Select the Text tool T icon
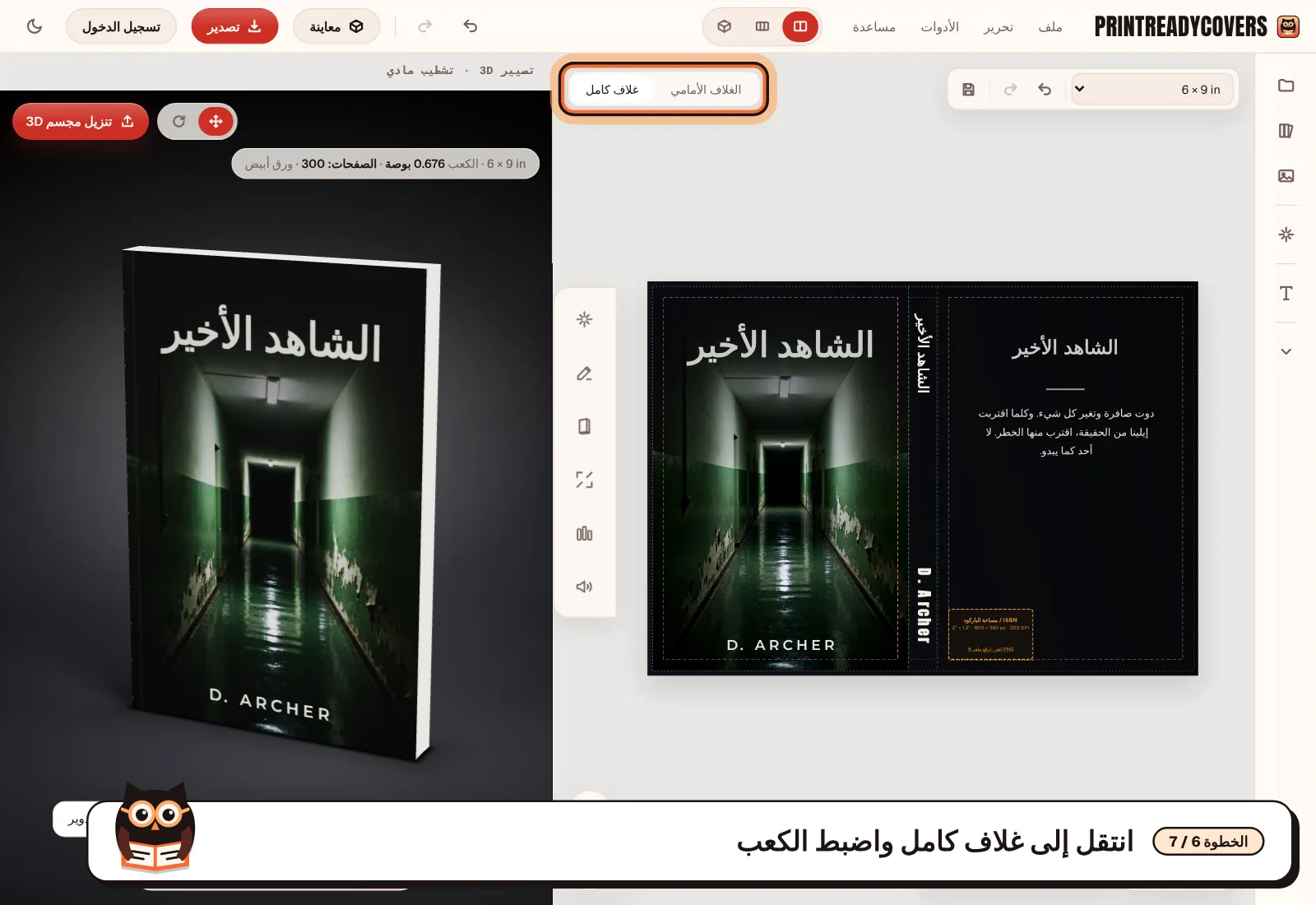This screenshot has height=905, width=1316. 1286,294
